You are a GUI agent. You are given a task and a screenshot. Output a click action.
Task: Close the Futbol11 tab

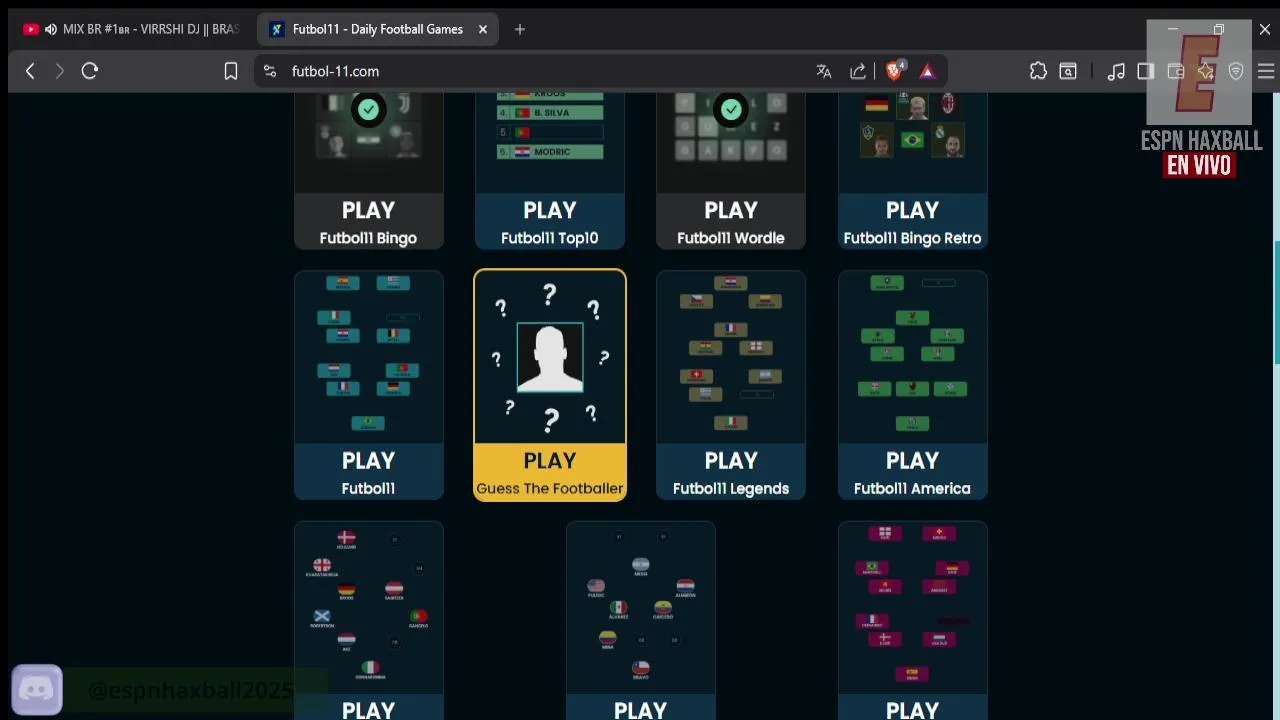(x=482, y=29)
